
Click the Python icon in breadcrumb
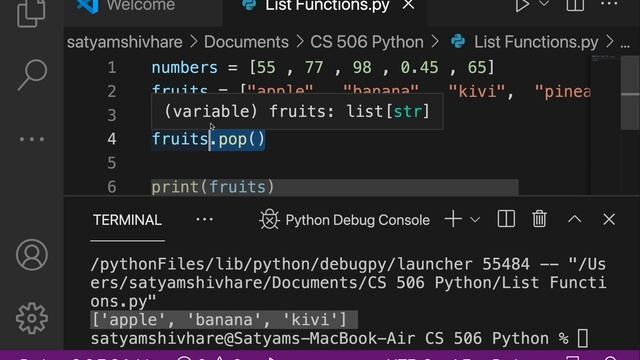(x=458, y=42)
